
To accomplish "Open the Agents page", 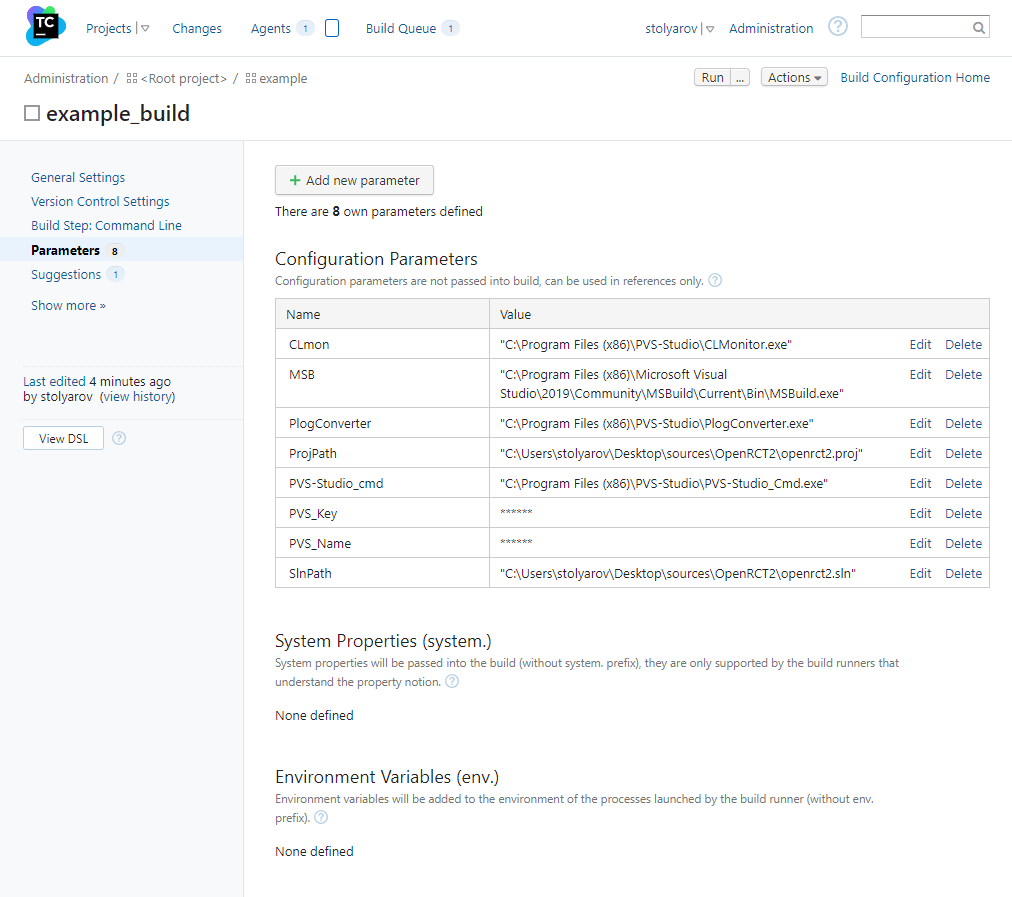I will coord(270,28).
